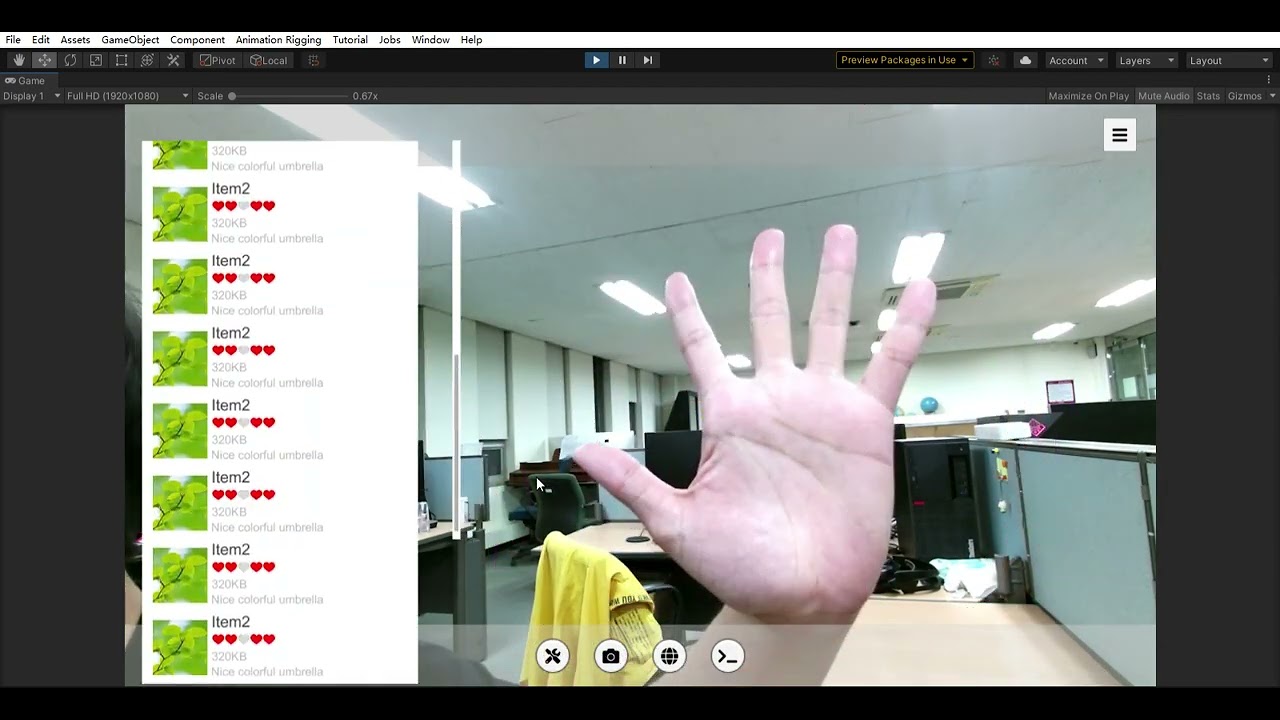The image size is (1280, 720).
Task: Toggle Maximize On Play
Action: (1088, 96)
